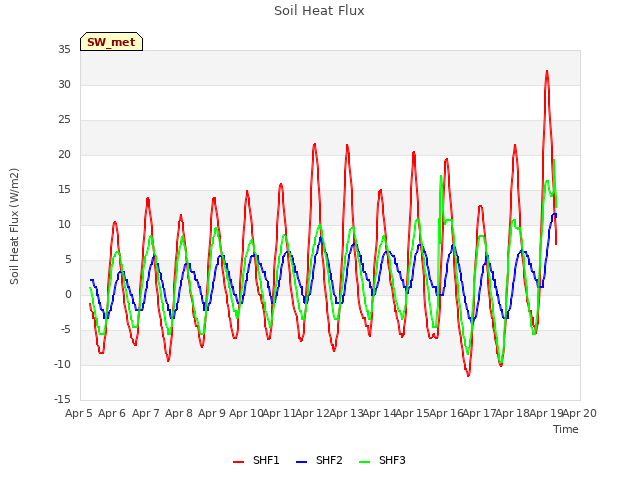Viewport: 640px width, 480px height.
Task: Click the 20 y-axis tick label
Action: click(64, 154)
